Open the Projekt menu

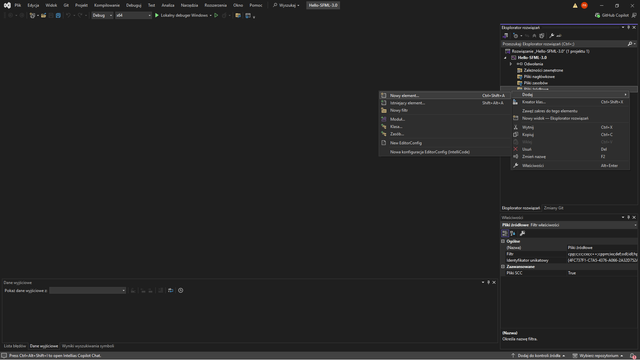point(81,5)
